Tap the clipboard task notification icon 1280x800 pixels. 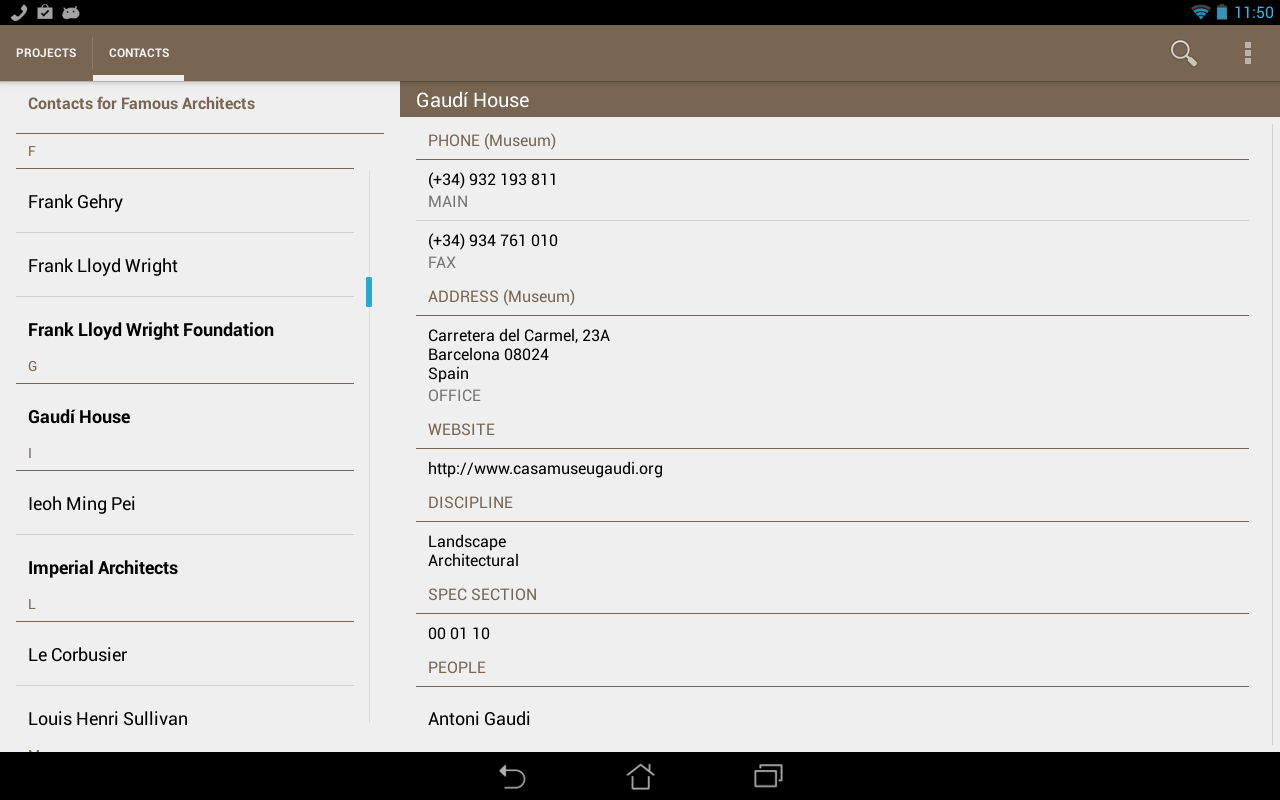coord(45,12)
